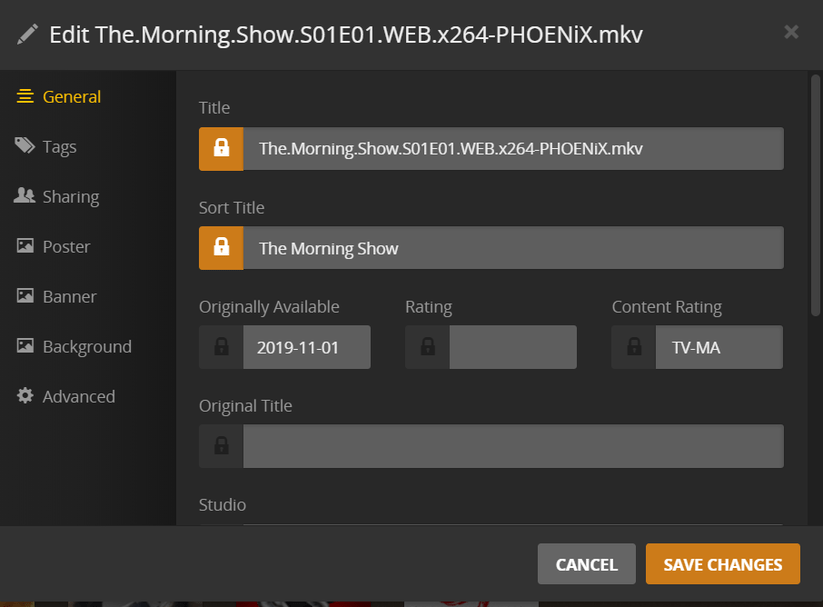Screen dimensions: 823x607
Task: Click the Sort Title input field
Action: (513, 248)
